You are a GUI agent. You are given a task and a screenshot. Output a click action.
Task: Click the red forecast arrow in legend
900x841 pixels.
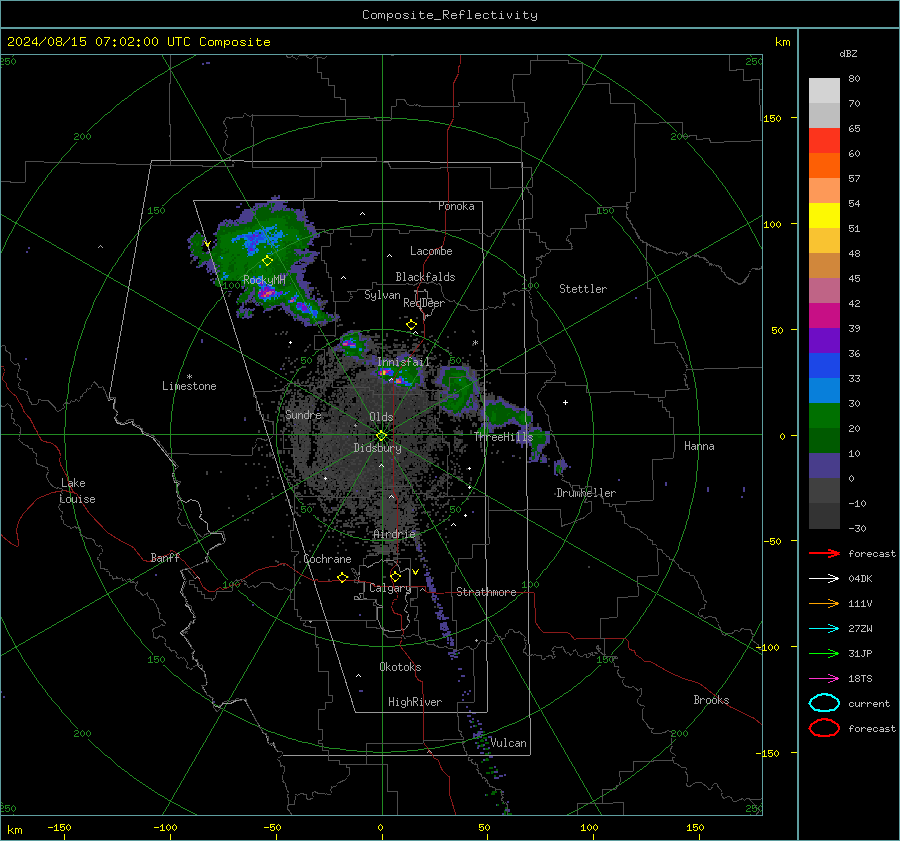pyautogui.click(x=824, y=553)
